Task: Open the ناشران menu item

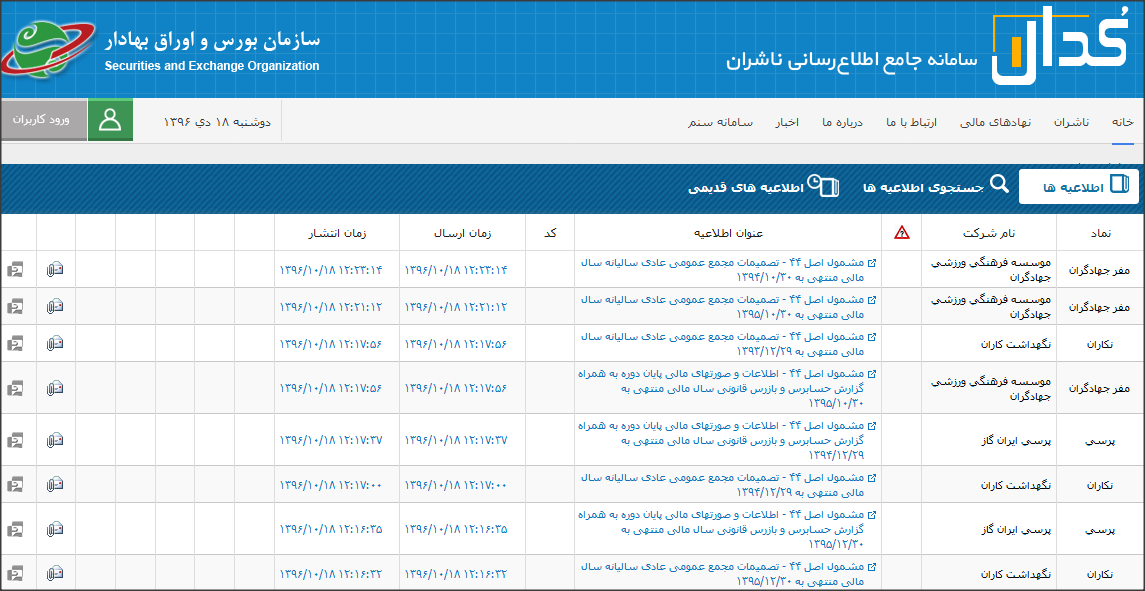Action: [1071, 122]
